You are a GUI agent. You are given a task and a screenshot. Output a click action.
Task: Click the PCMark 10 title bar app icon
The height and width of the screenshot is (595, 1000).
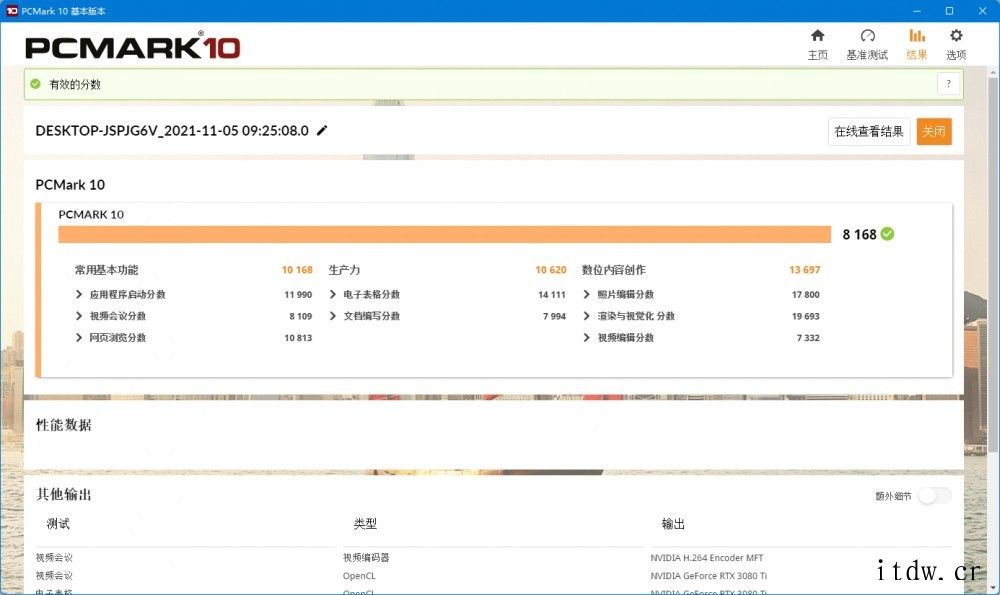pyautogui.click(x=11, y=10)
